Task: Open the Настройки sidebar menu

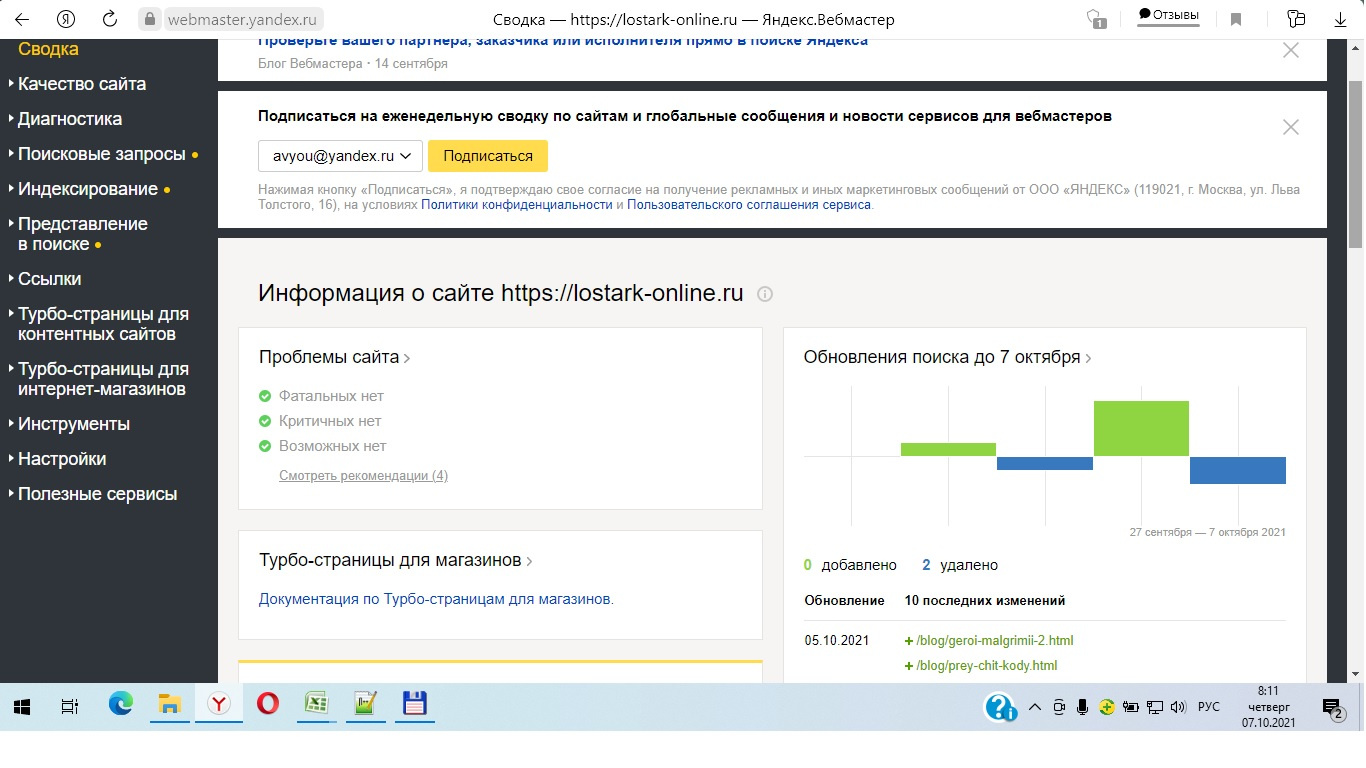Action: click(62, 459)
